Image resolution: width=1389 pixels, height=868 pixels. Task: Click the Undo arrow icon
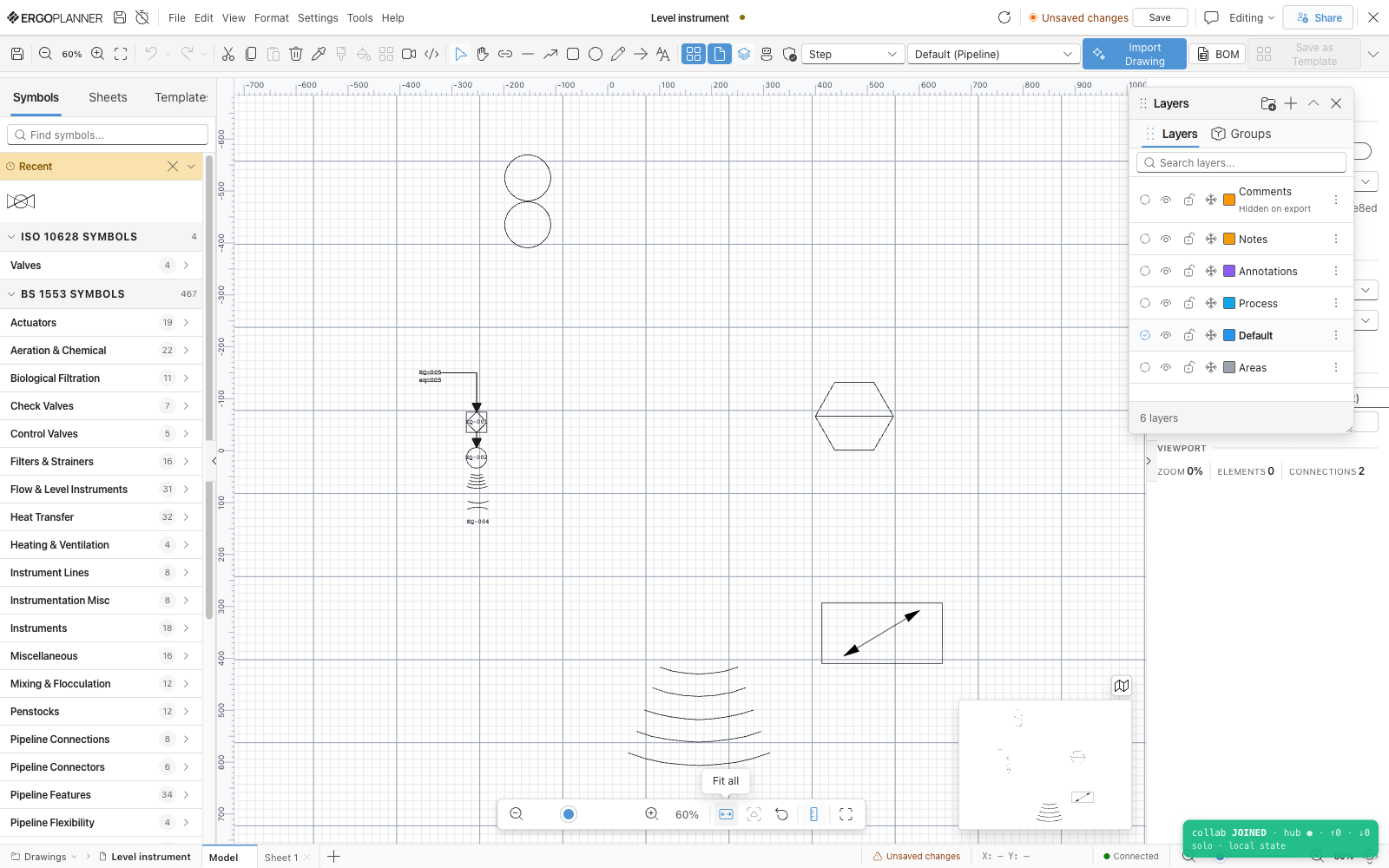(x=151, y=54)
